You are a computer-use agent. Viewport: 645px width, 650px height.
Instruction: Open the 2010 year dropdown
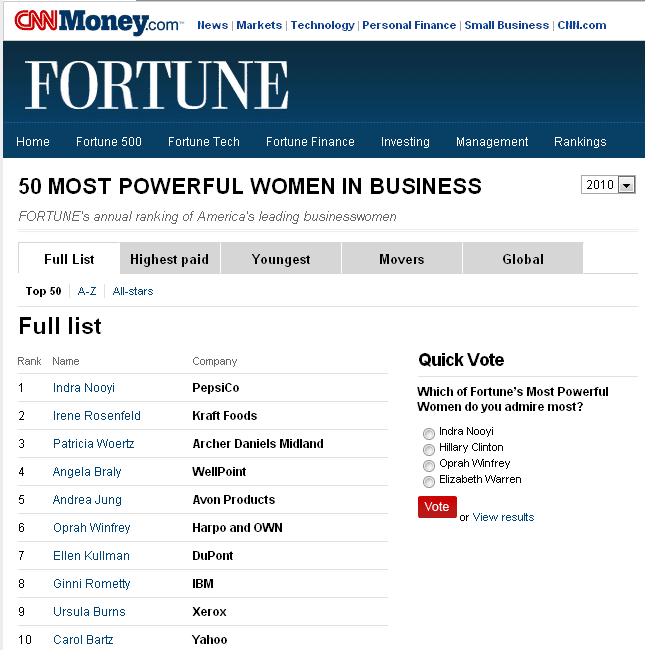click(608, 185)
